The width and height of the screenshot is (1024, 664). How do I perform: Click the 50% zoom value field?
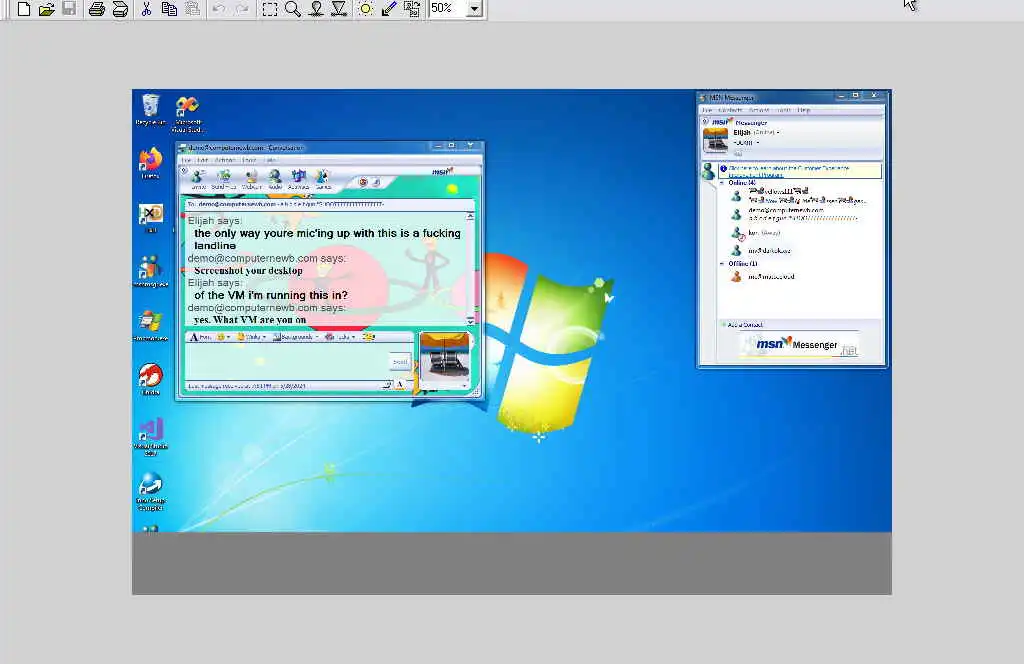pos(447,8)
